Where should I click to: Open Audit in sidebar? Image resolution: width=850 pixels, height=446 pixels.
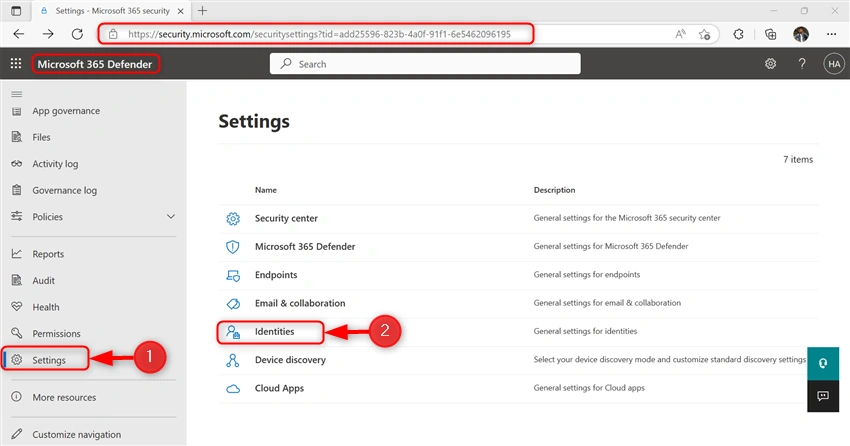[x=43, y=281]
